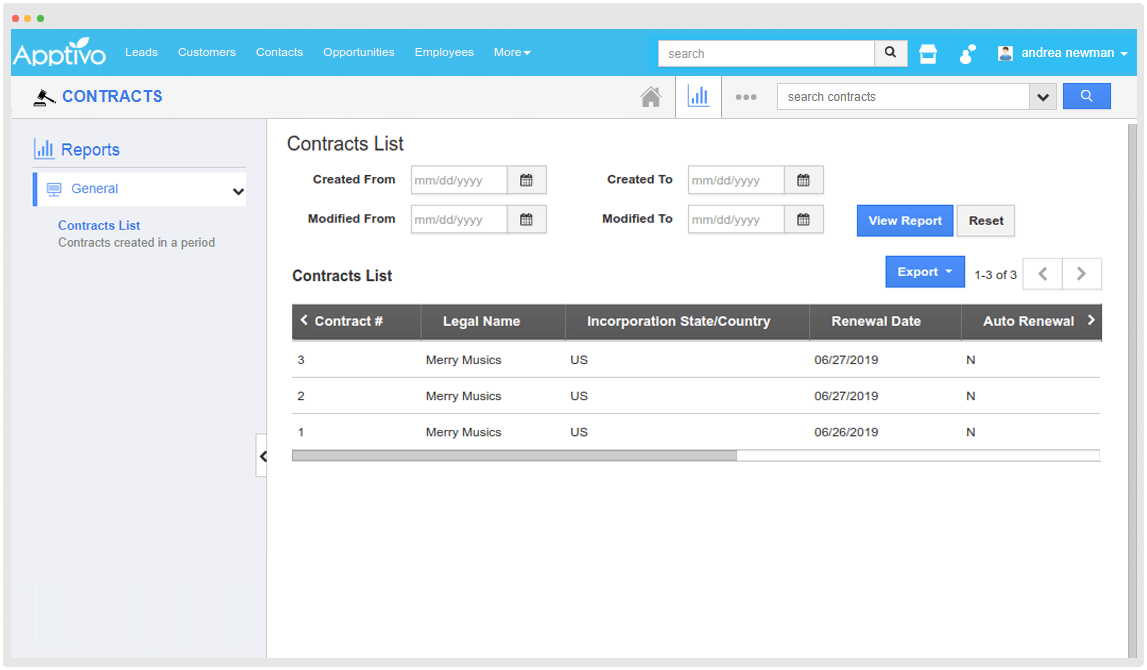1147x670 pixels.
Task: Click the blue search contracts magnifier button
Action: [1086, 96]
